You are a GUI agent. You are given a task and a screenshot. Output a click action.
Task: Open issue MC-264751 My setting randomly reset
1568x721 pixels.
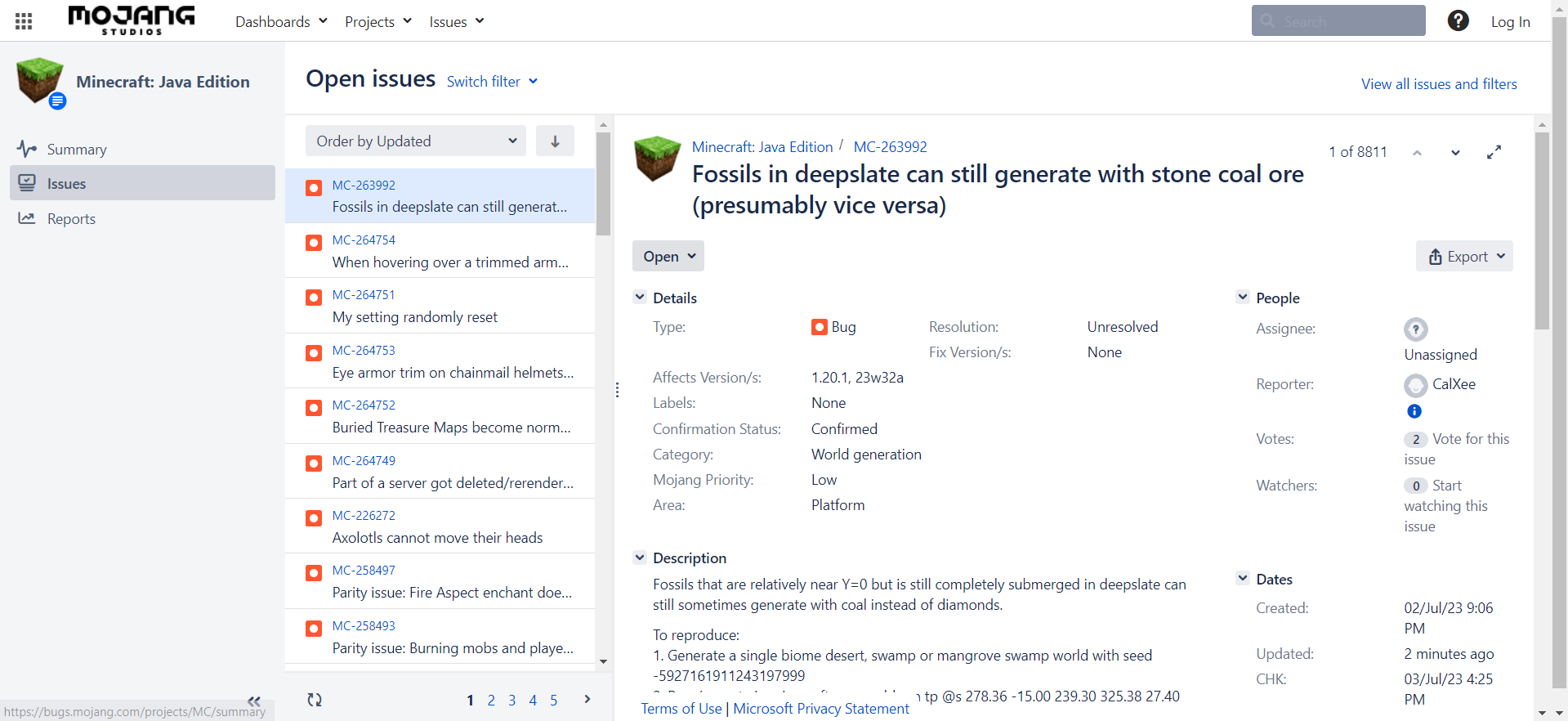click(440, 306)
